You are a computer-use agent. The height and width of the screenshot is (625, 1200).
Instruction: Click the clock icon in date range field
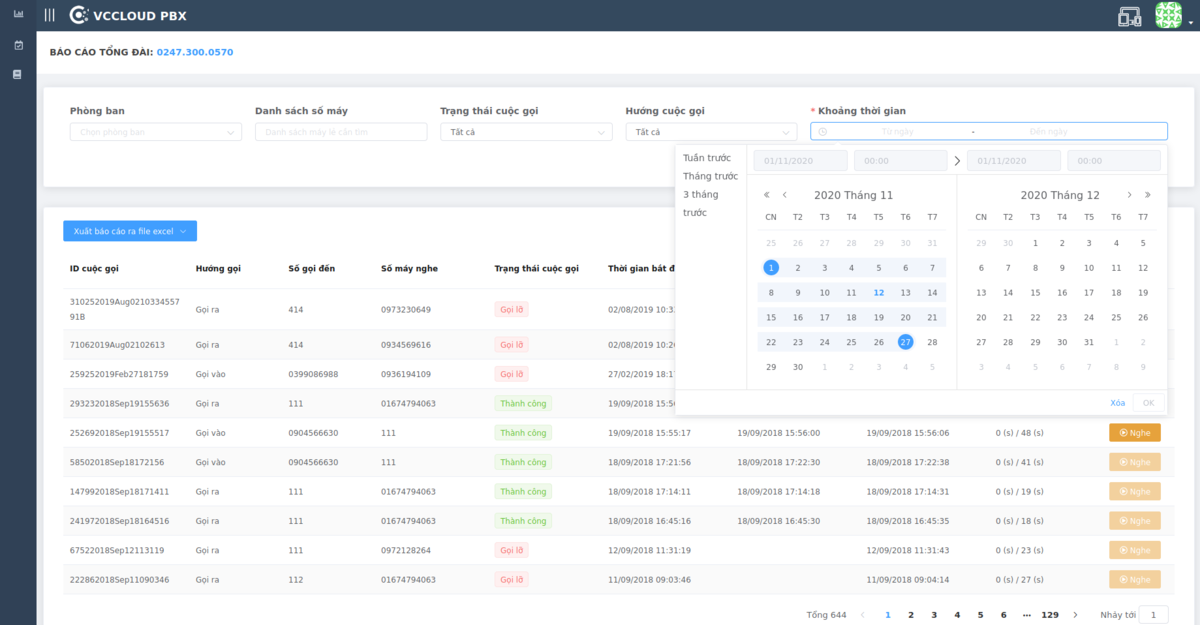tap(823, 131)
